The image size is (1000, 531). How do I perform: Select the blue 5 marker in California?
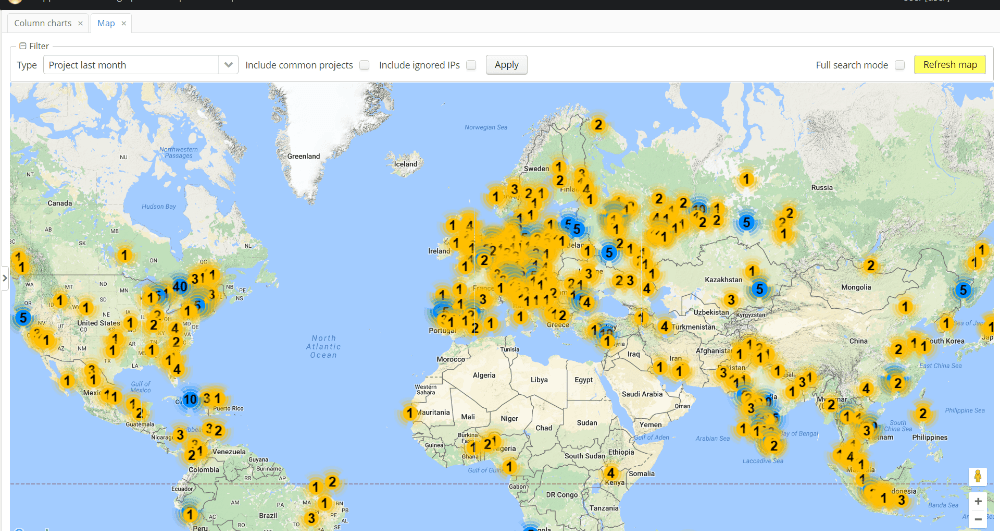[23, 317]
